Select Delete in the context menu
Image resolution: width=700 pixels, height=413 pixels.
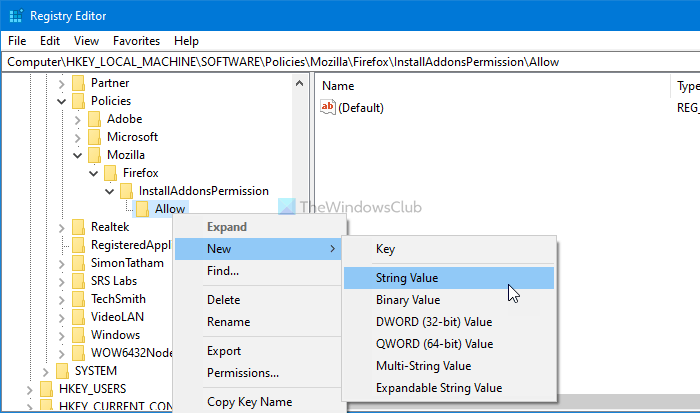point(258,300)
